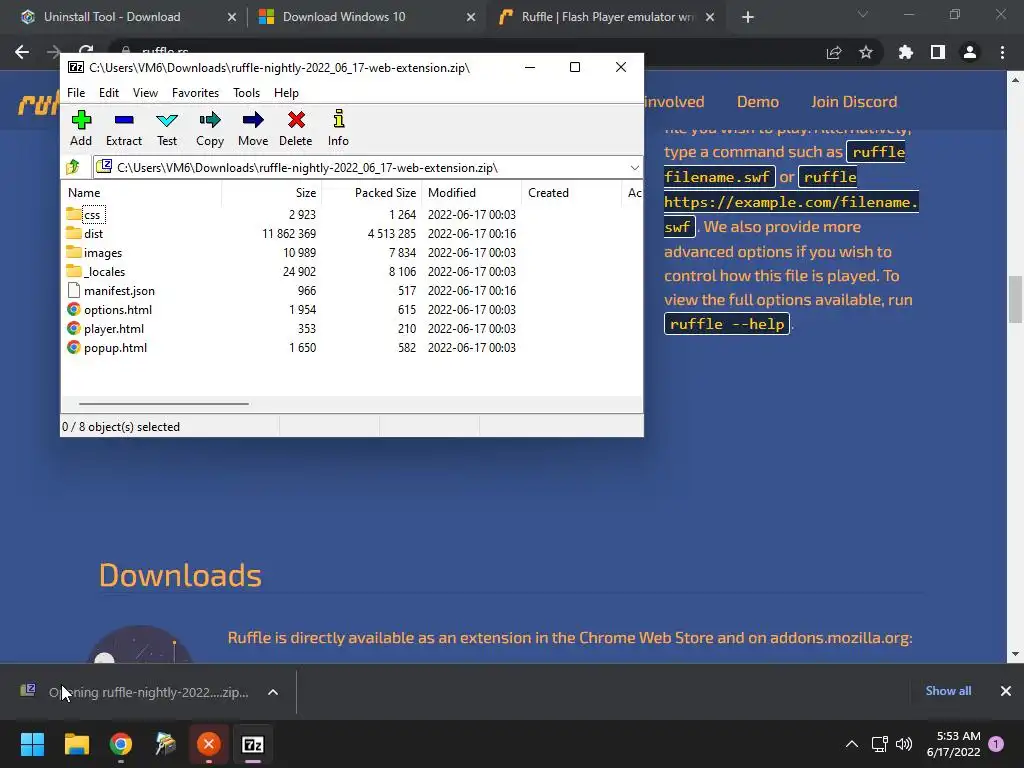Sort files by the Size column header

coord(272,193)
